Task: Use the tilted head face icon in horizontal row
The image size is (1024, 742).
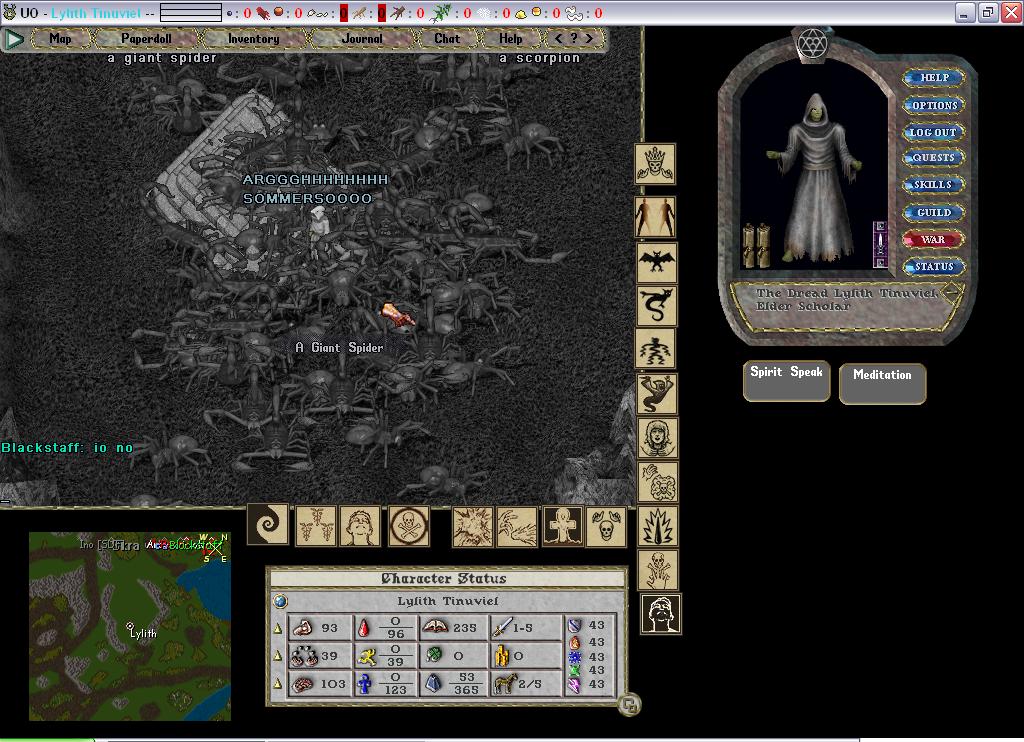Action: point(360,526)
